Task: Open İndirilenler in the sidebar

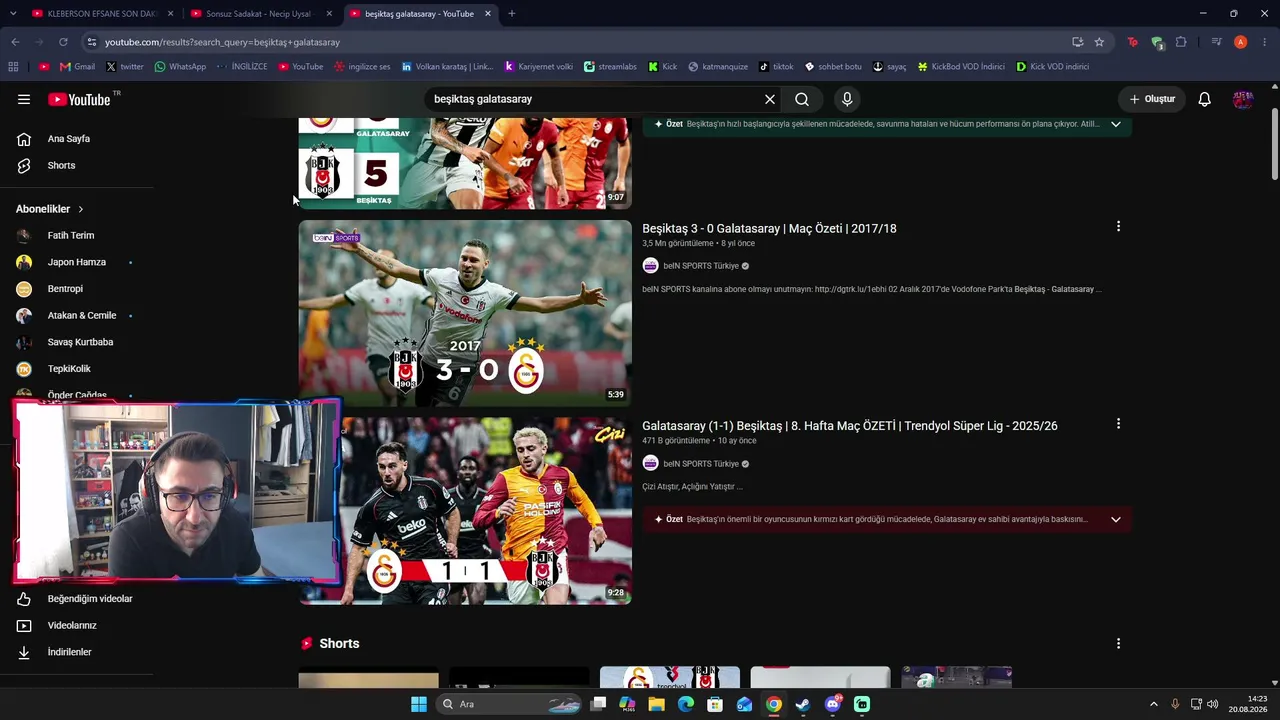Action: 70,652
